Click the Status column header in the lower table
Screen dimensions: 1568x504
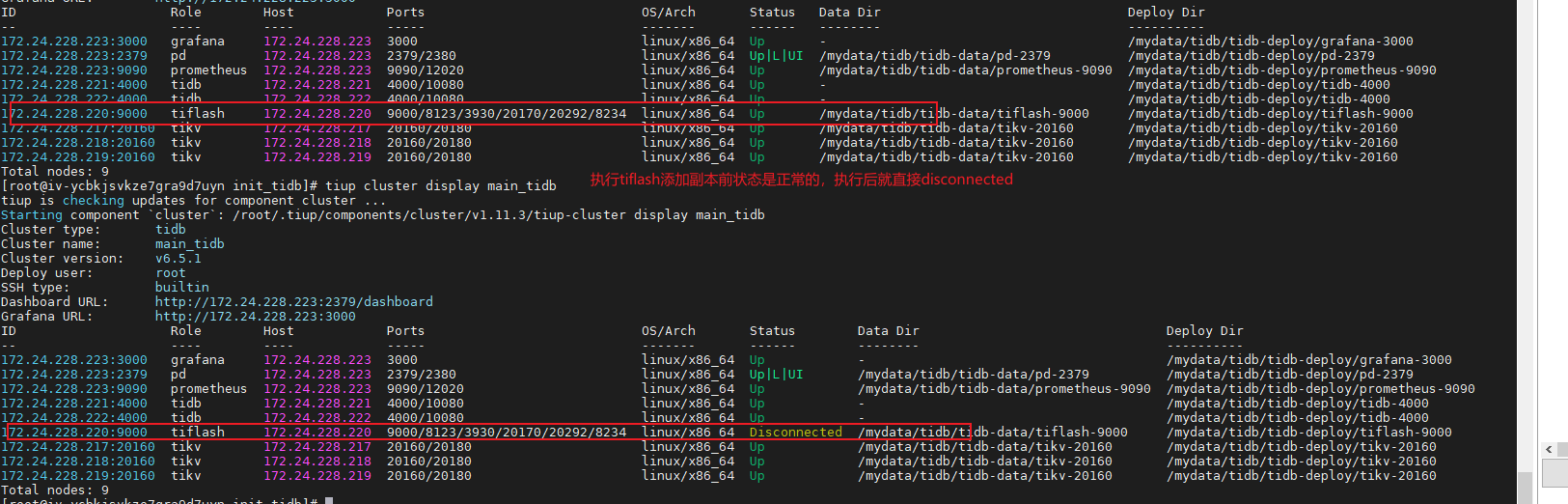click(x=772, y=331)
